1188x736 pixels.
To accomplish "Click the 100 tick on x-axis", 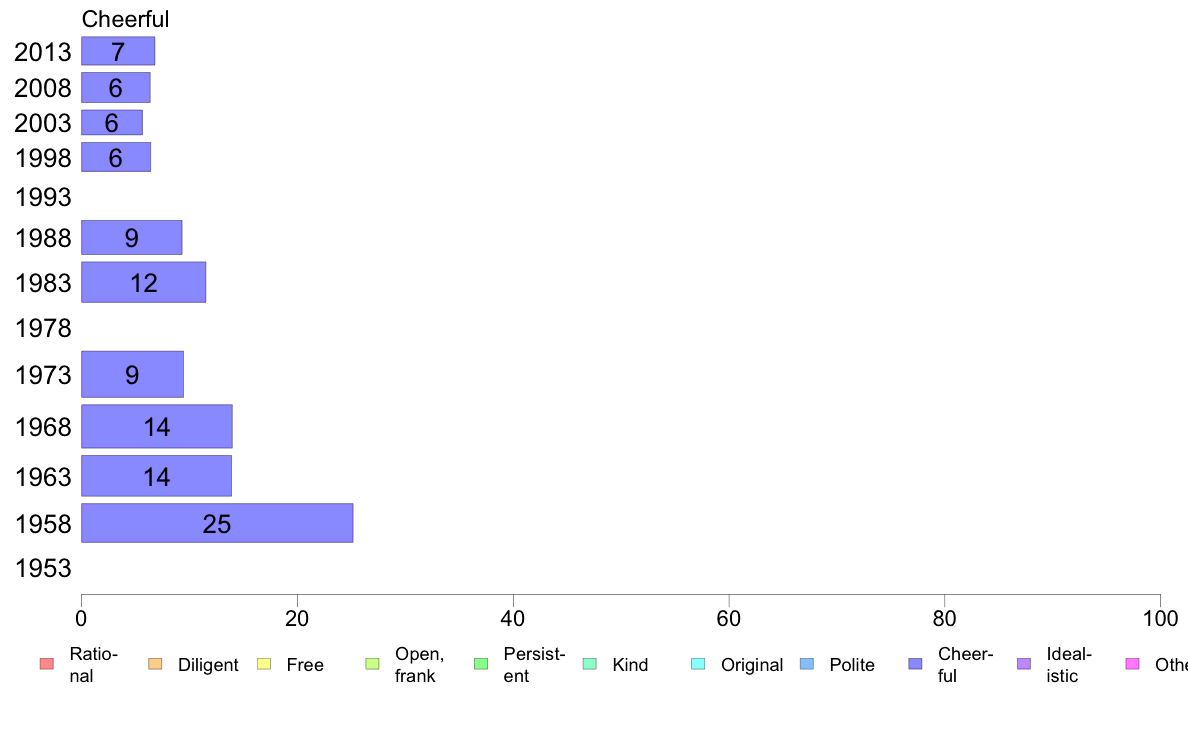I will (1160, 619).
